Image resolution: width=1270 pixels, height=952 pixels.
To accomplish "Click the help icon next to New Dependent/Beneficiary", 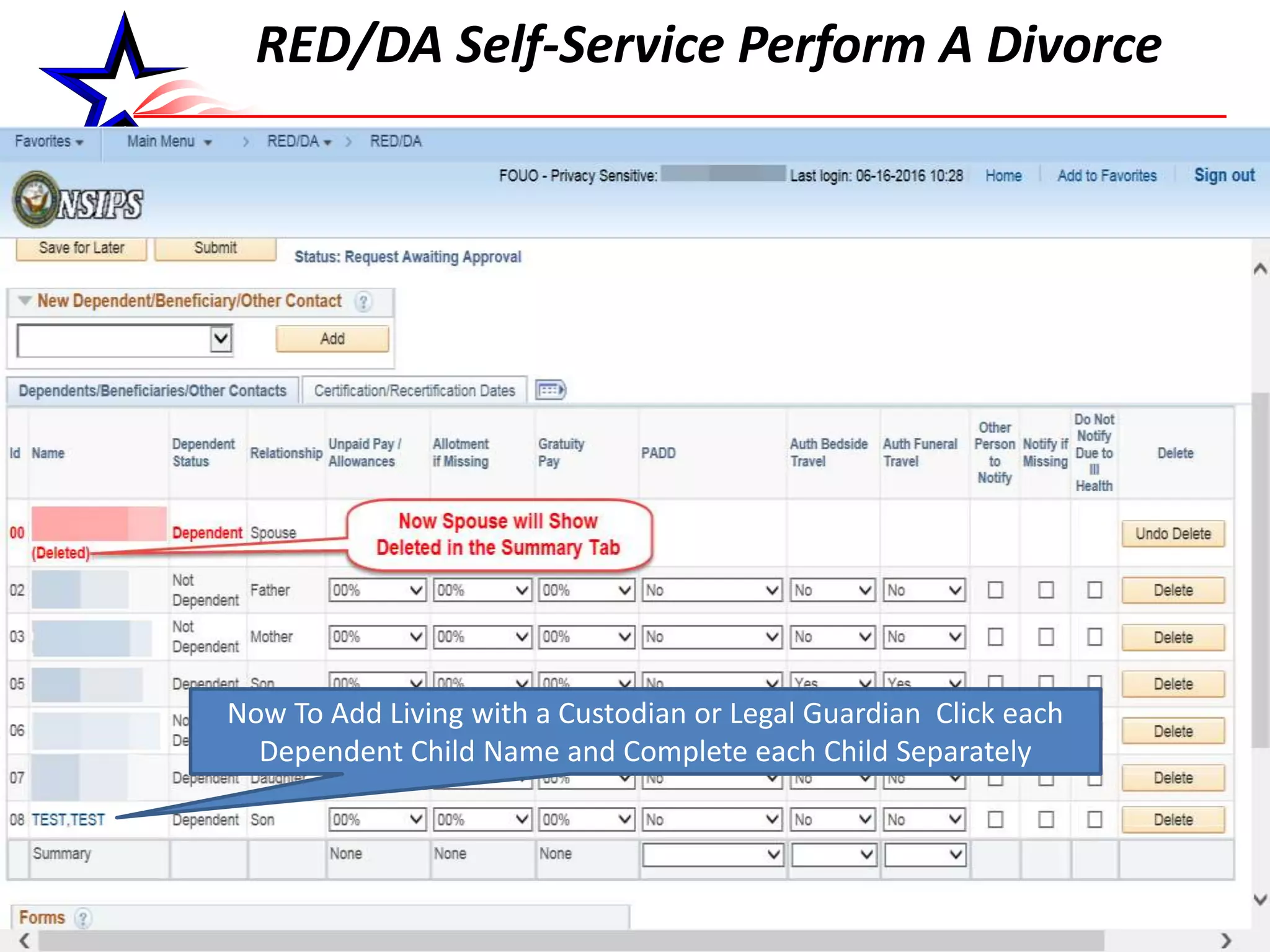I will (x=363, y=302).
